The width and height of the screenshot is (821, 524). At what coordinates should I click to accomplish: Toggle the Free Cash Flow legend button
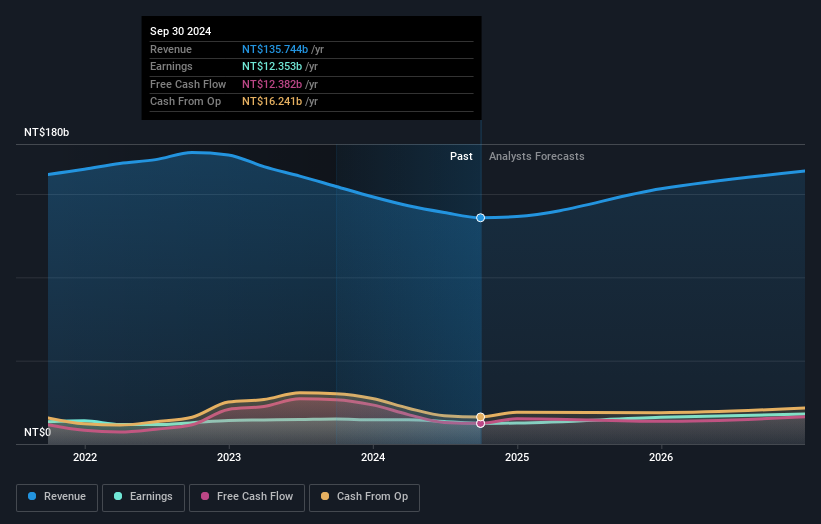point(247,497)
